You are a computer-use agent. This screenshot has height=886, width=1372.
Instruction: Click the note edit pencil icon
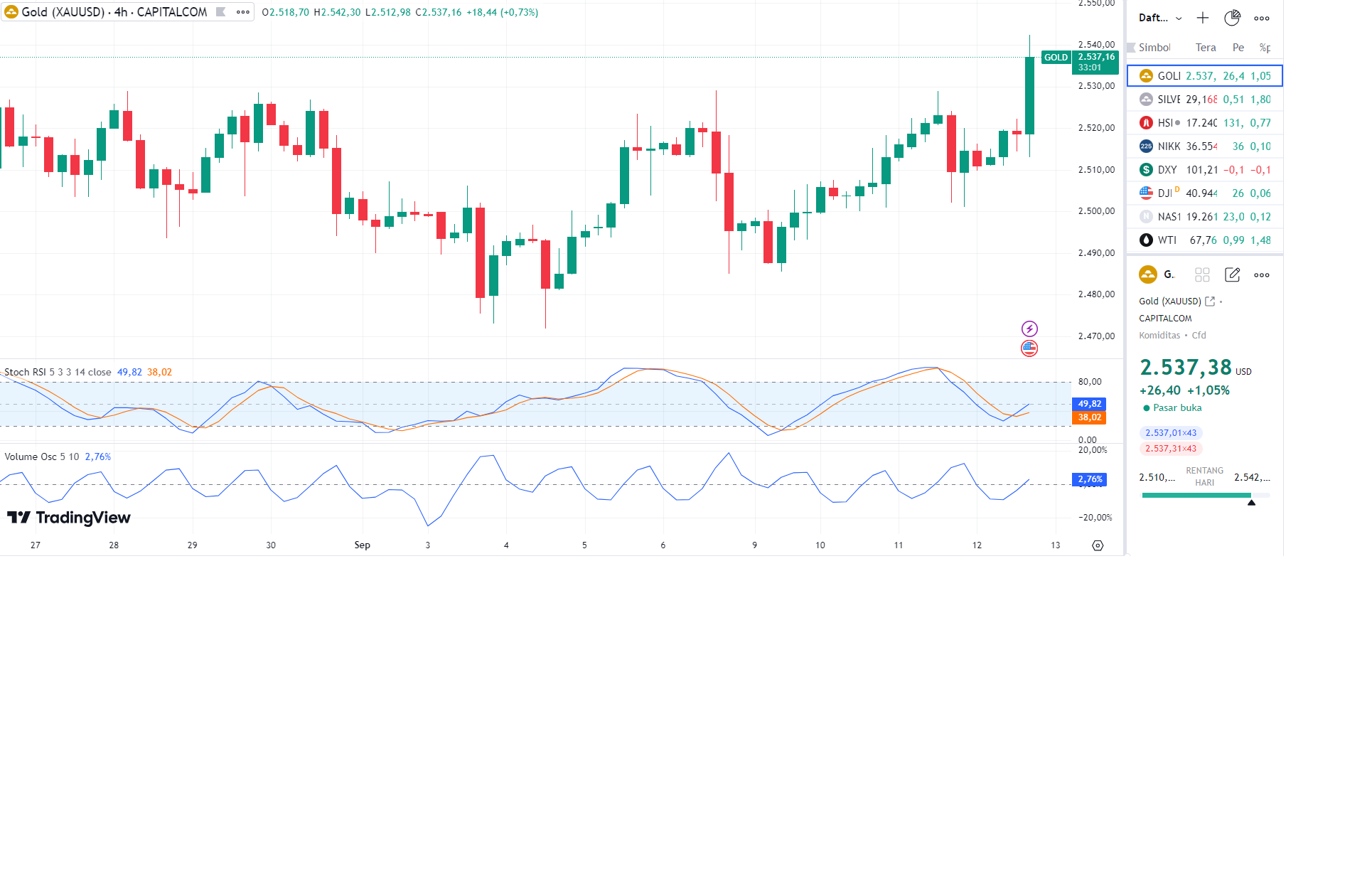pos(1232,274)
